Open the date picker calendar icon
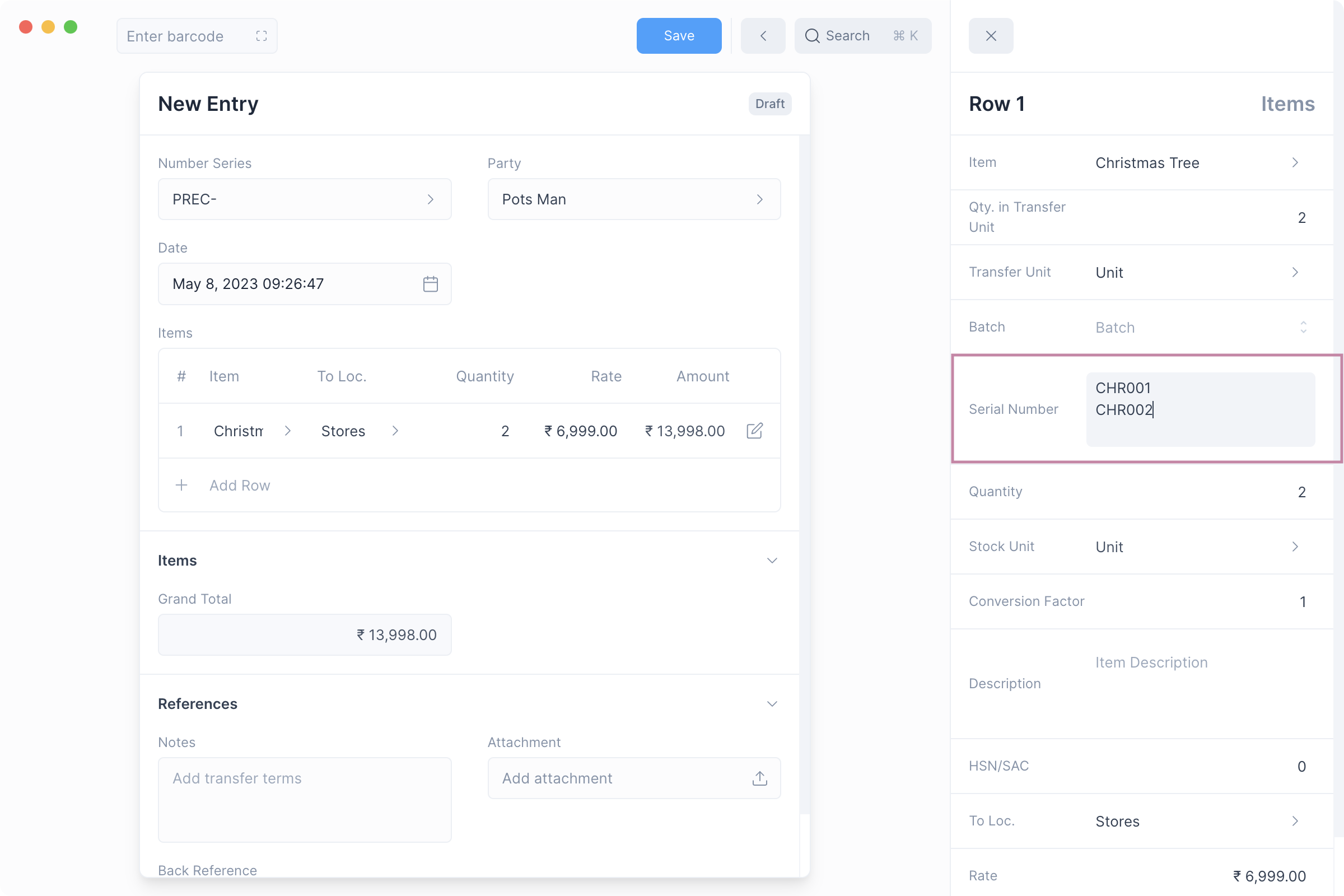 pos(430,284)
